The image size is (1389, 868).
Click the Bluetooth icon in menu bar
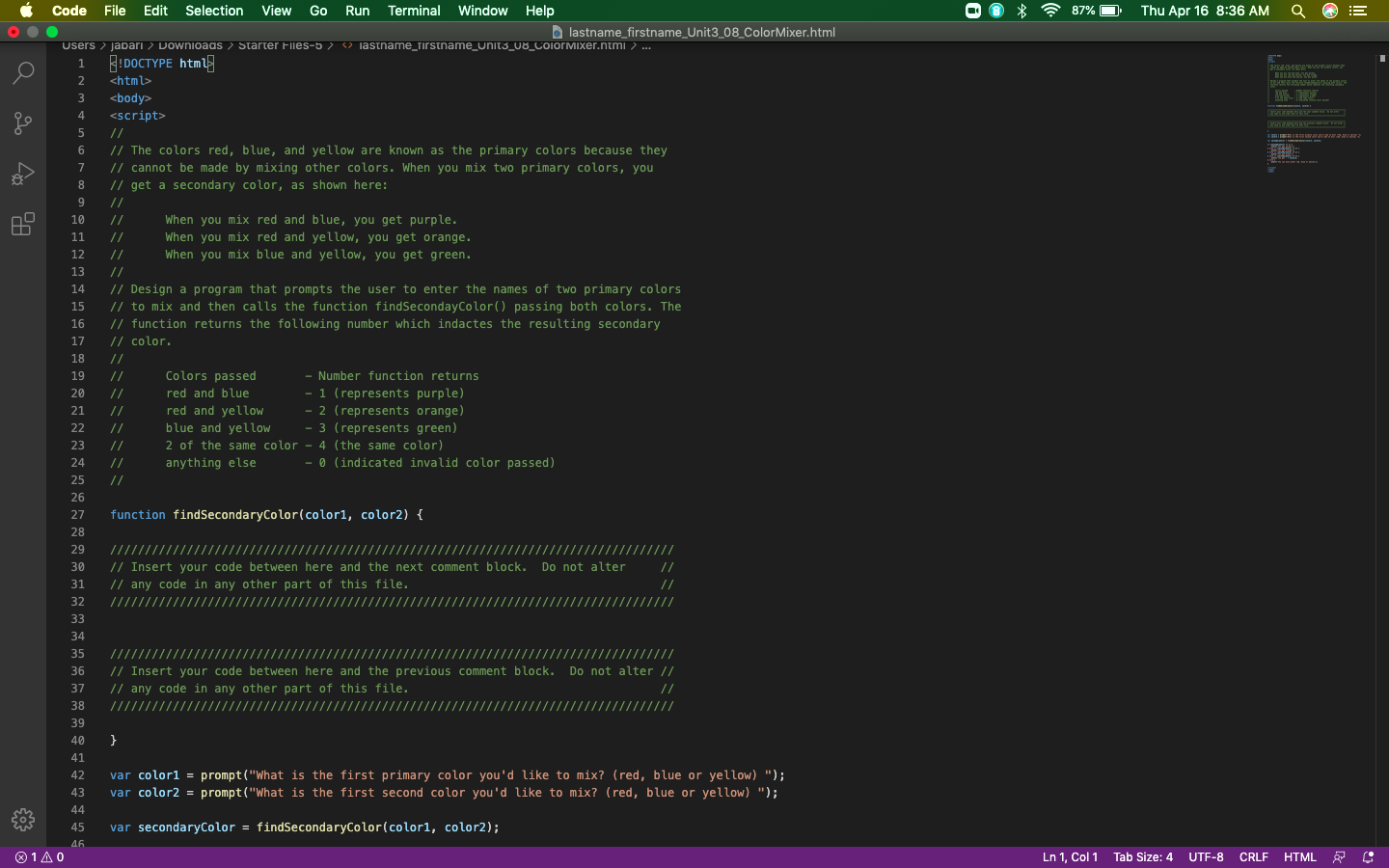coord(1021,11)
